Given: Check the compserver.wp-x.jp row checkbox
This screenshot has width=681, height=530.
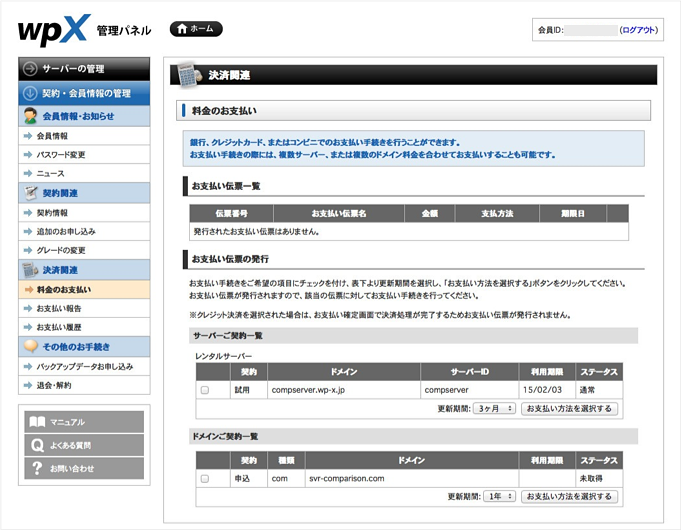Looking at the screenshot, I should pos(205,390).
